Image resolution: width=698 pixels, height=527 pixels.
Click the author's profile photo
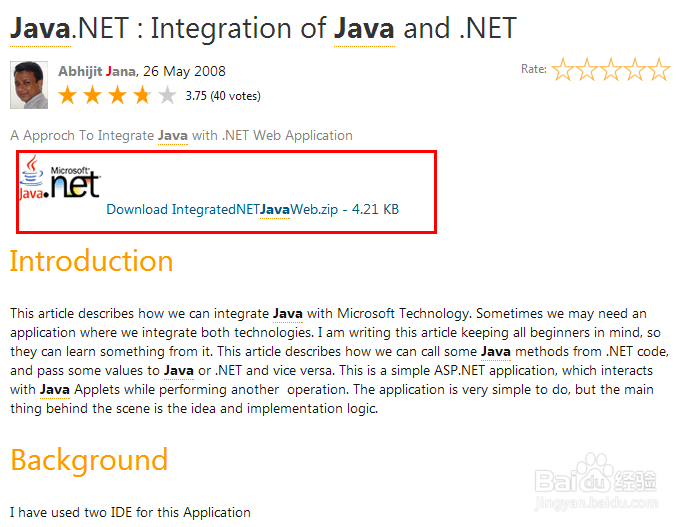point(29,85)
